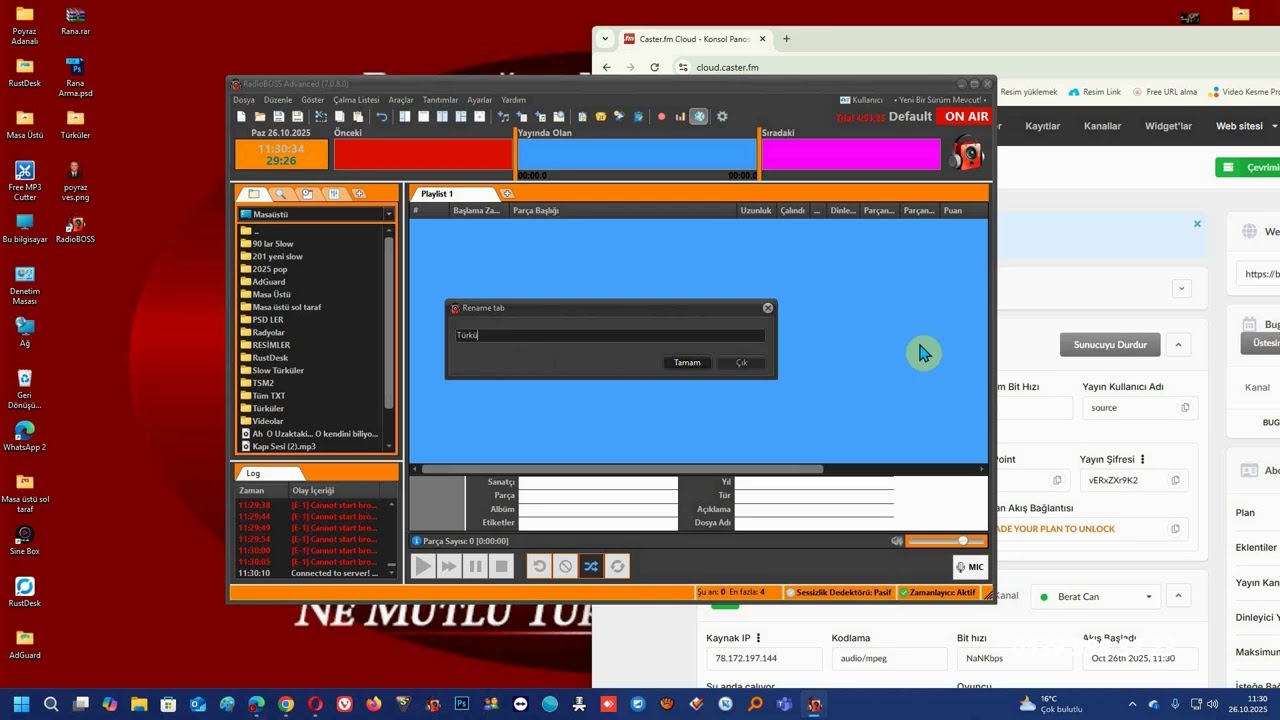
Task: Collapse the server panel chevron beside Sunucuyu Durdur
Action: tap(1178, 345)
